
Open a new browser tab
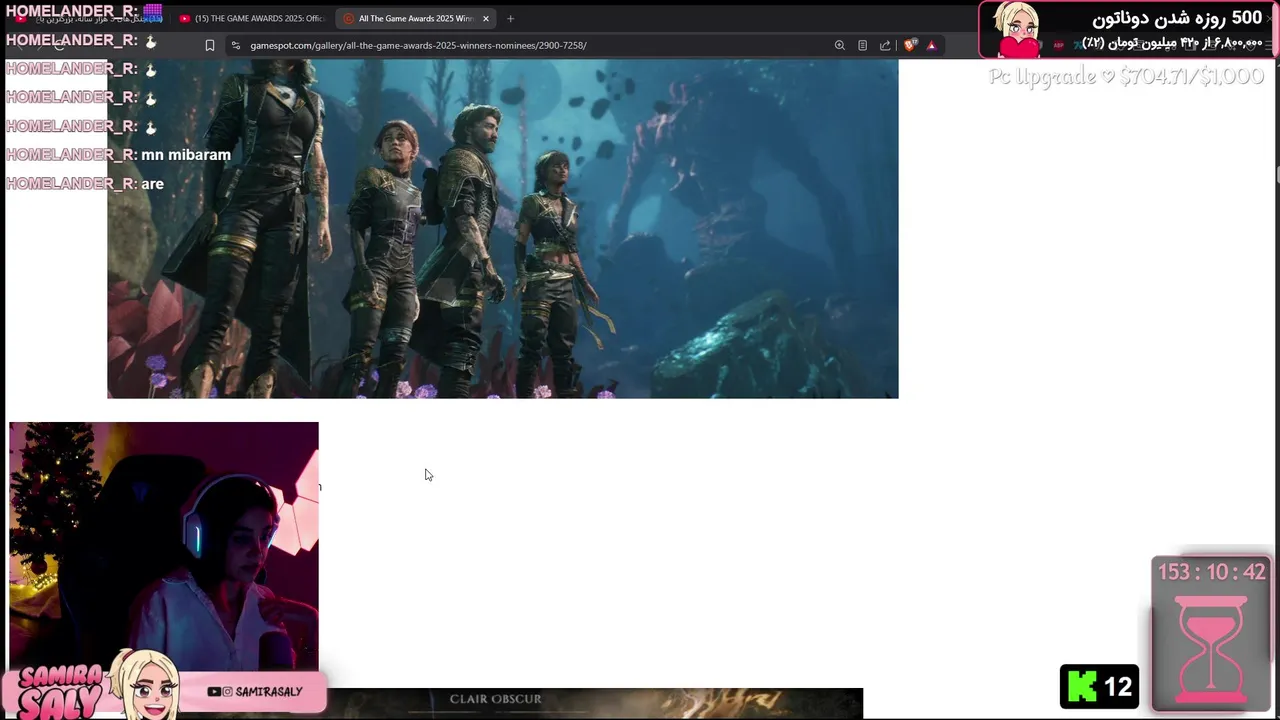click(x=510, y=18)
